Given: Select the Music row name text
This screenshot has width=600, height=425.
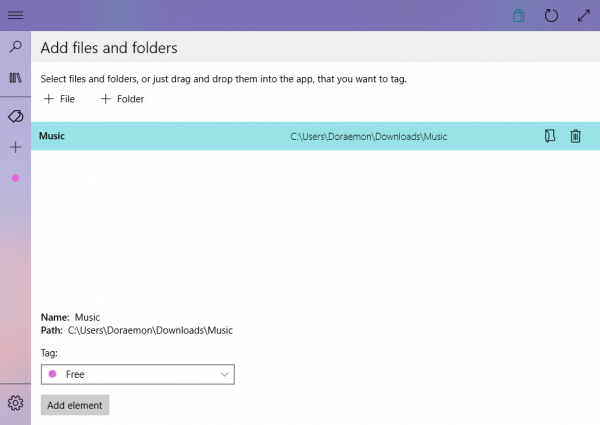Looking at the screenshot, I should click(x=52, y=136).
